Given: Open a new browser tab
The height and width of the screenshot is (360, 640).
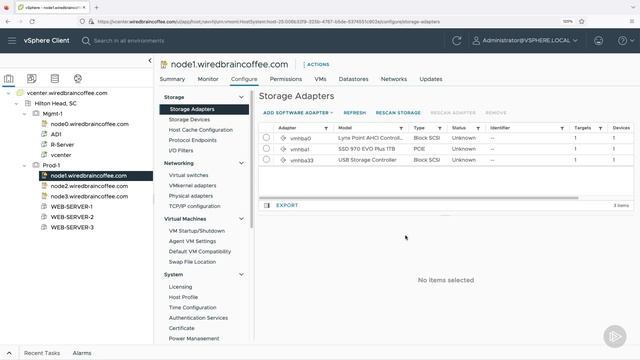Looking at the screenshot, I should [96, 7].
